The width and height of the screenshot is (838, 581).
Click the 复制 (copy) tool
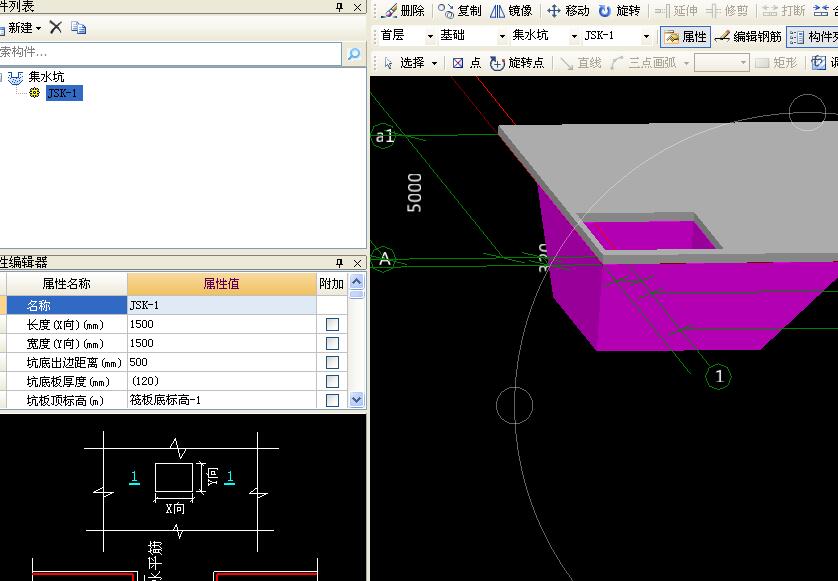point(460,11)
